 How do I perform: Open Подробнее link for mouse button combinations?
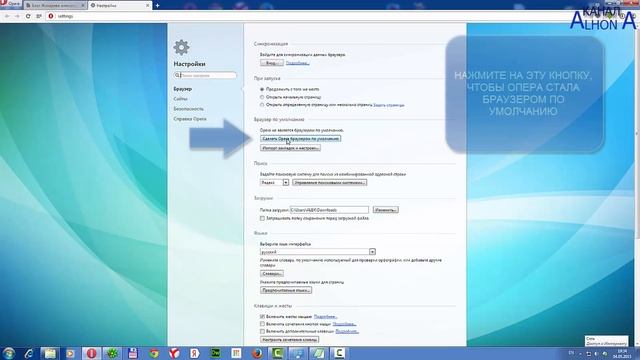coord(344,324)
